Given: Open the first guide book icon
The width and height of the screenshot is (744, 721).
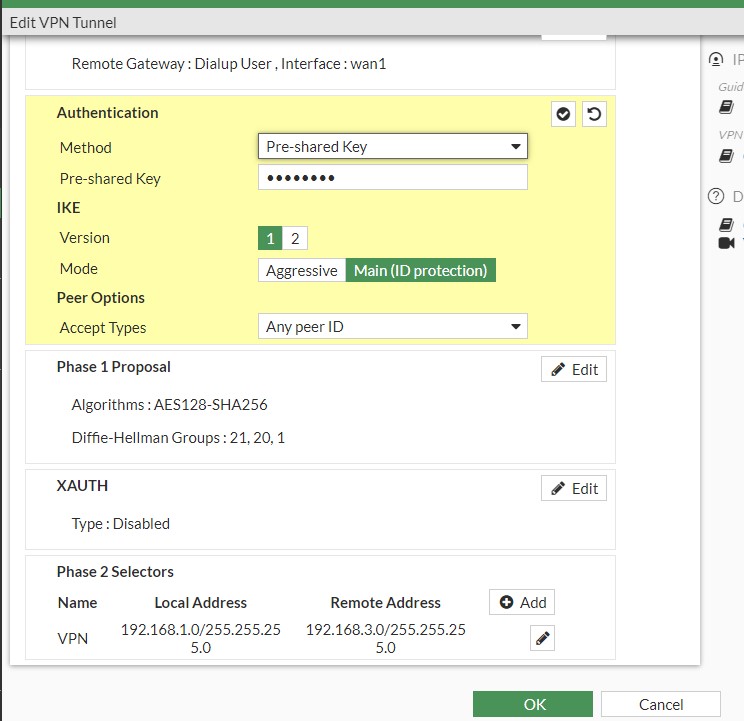Looking at the screenshot, I should (727, 107).
